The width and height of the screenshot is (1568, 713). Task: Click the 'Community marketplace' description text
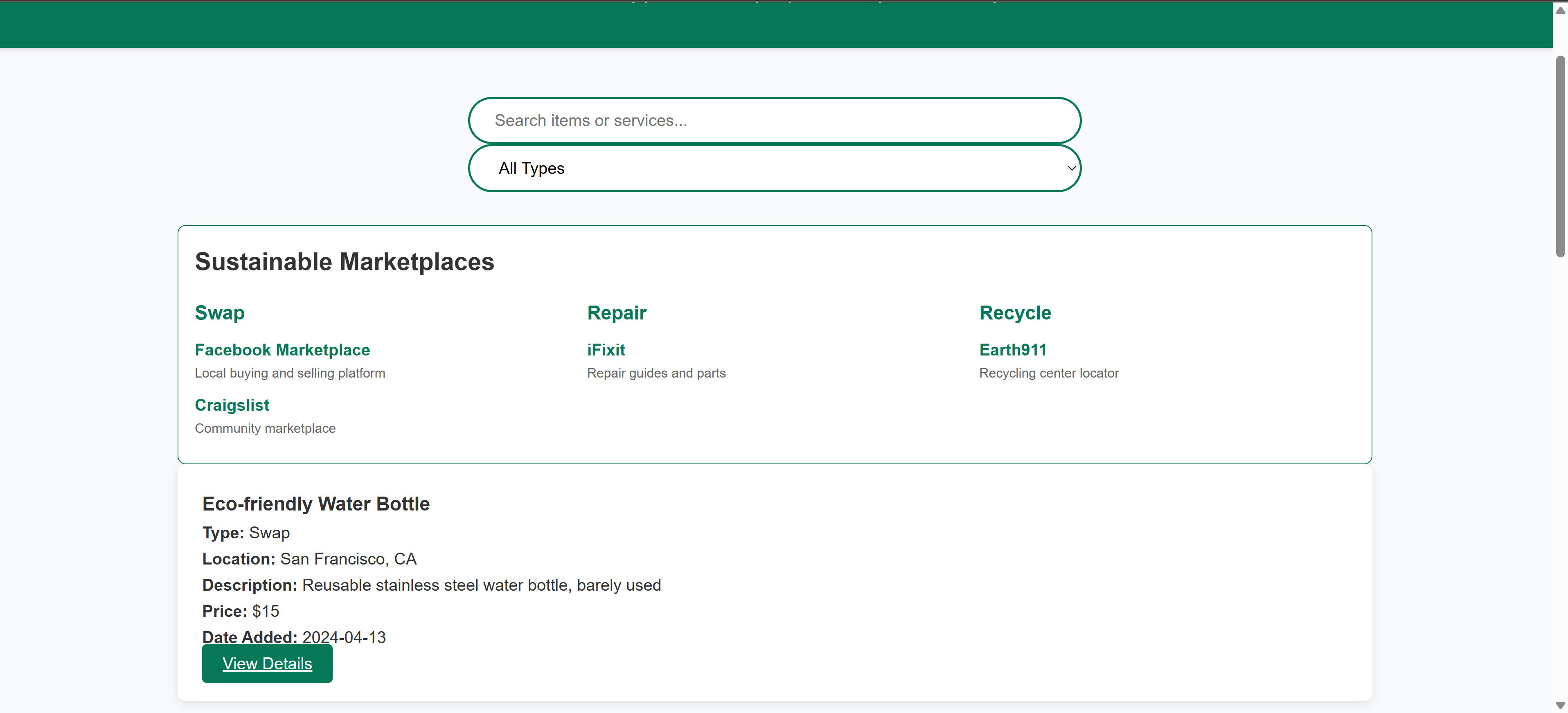click(x=265, y=429)
